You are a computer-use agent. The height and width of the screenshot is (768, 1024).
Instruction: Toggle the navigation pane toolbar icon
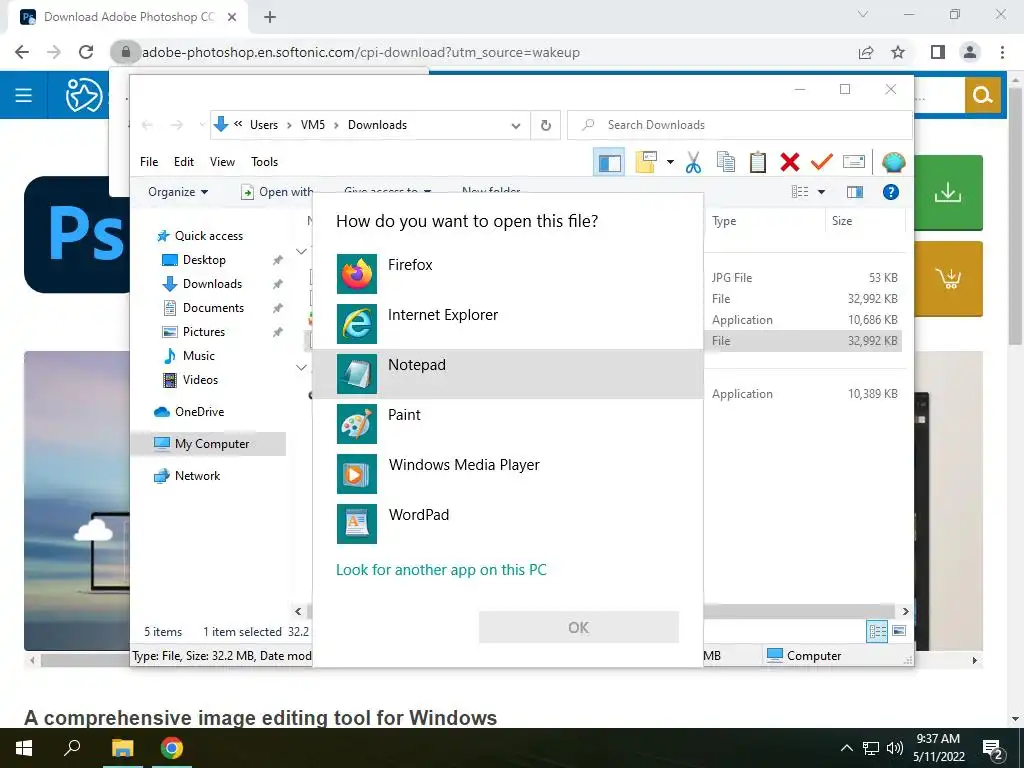(609, 162)
